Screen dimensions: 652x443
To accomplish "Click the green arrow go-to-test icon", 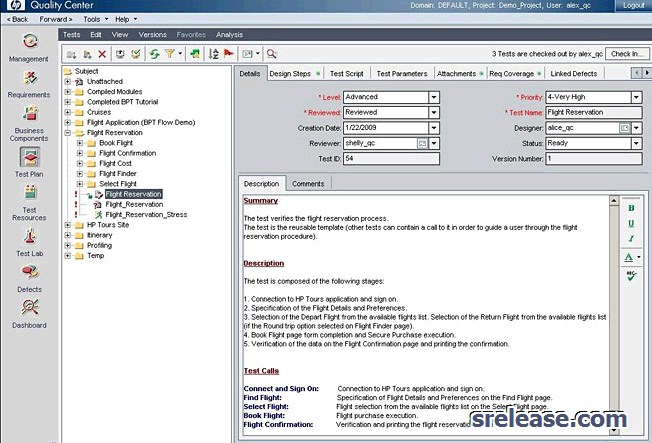I will (x=195, y=54).
